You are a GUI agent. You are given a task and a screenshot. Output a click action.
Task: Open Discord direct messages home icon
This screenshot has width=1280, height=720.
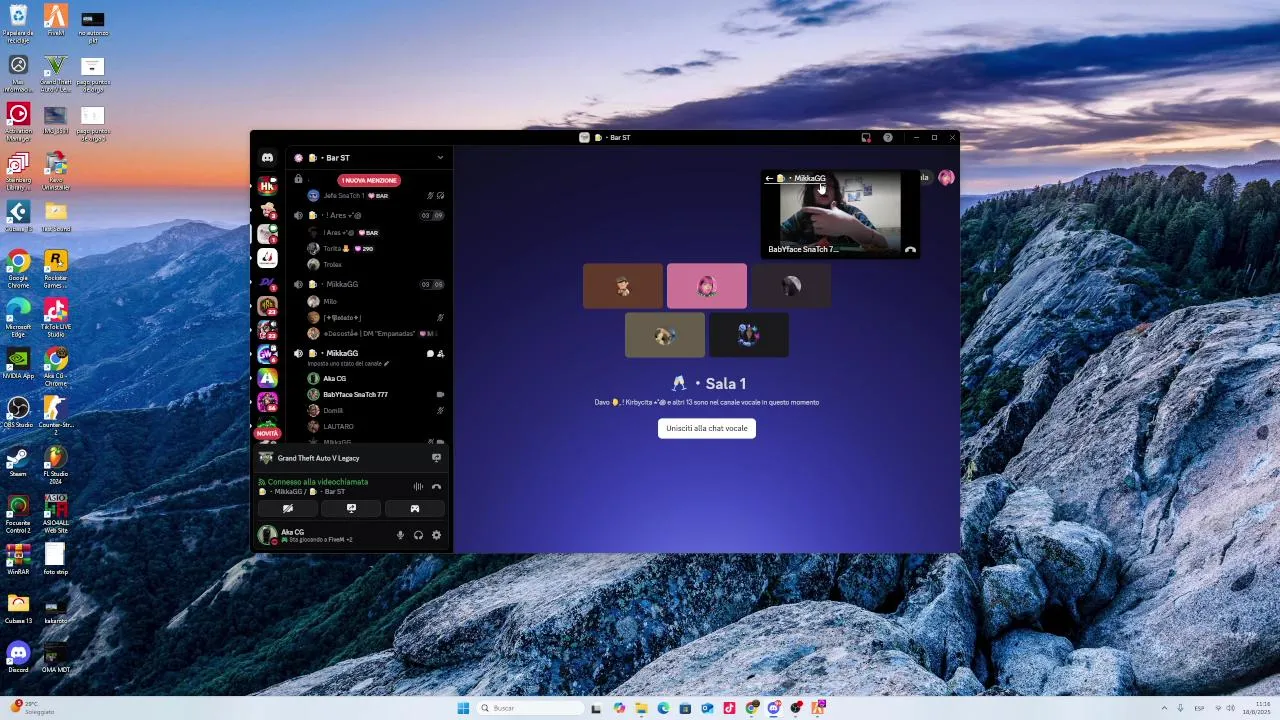(267, 158)
